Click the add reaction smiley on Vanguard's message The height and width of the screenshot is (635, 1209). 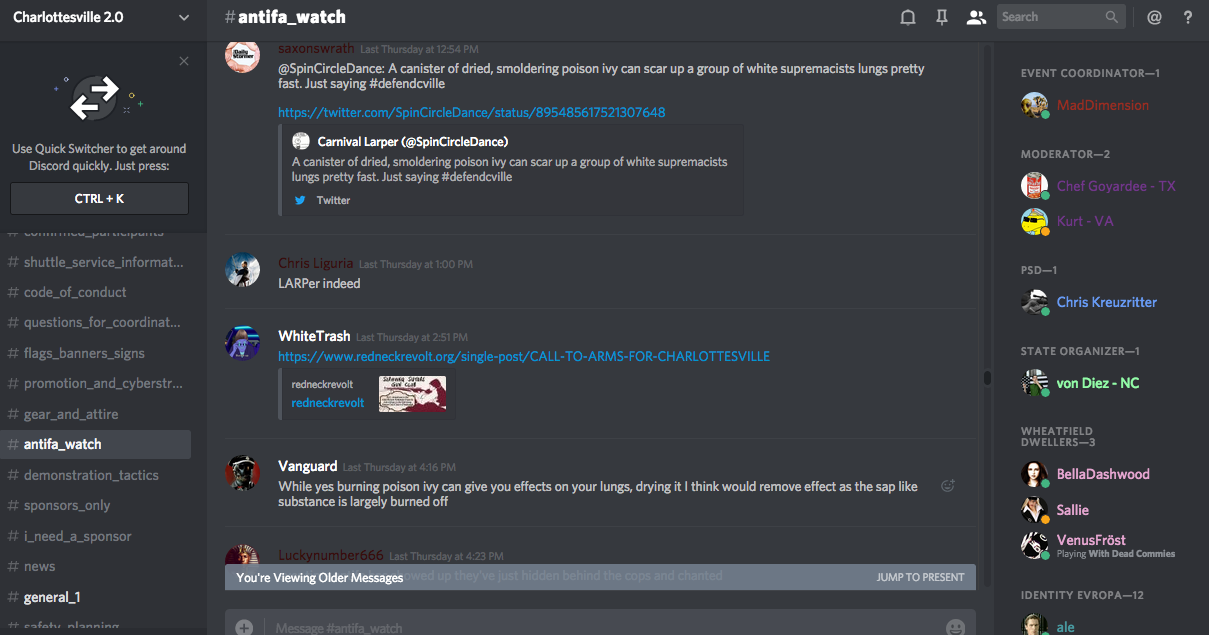pos(948,486)
